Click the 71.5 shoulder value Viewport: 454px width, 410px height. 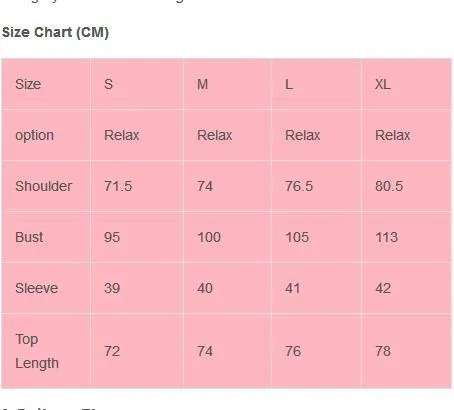[x=118, y=186]
